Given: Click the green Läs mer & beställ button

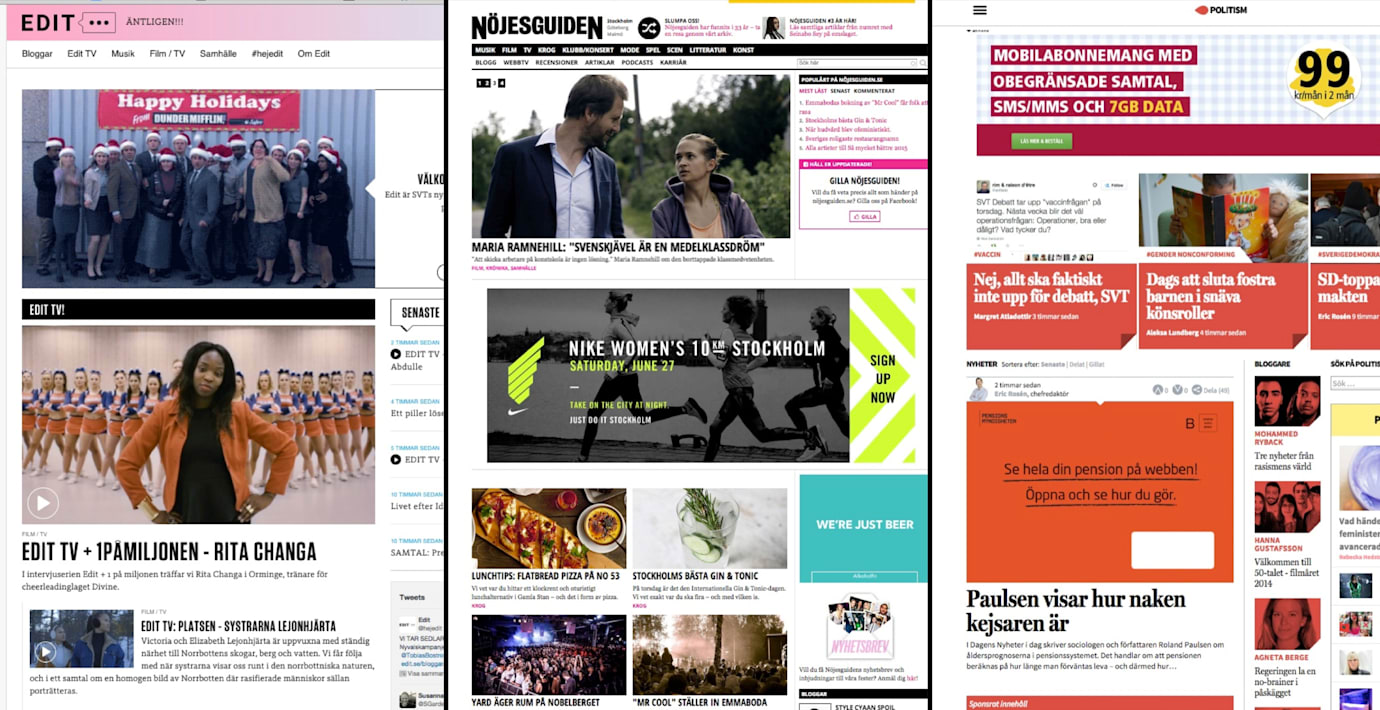Looking at the screenshot, I should tap(1041, 141).
